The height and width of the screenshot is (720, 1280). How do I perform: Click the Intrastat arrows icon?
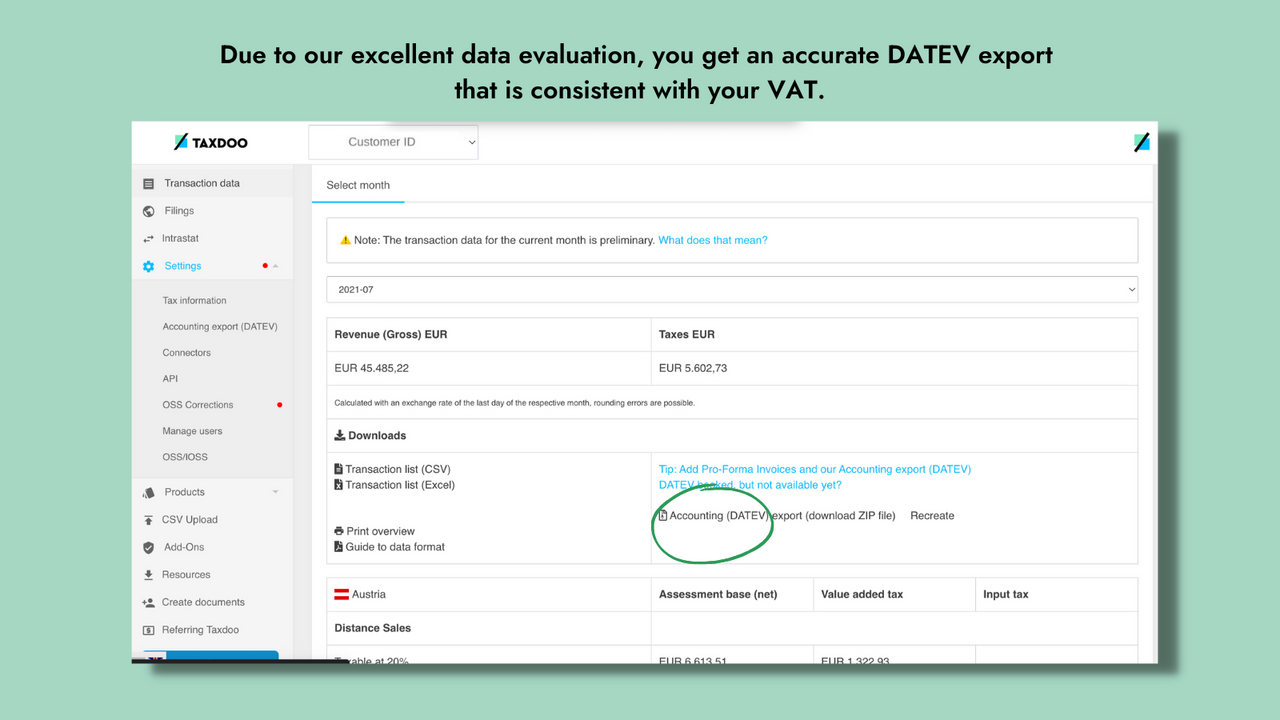(149, 239)
